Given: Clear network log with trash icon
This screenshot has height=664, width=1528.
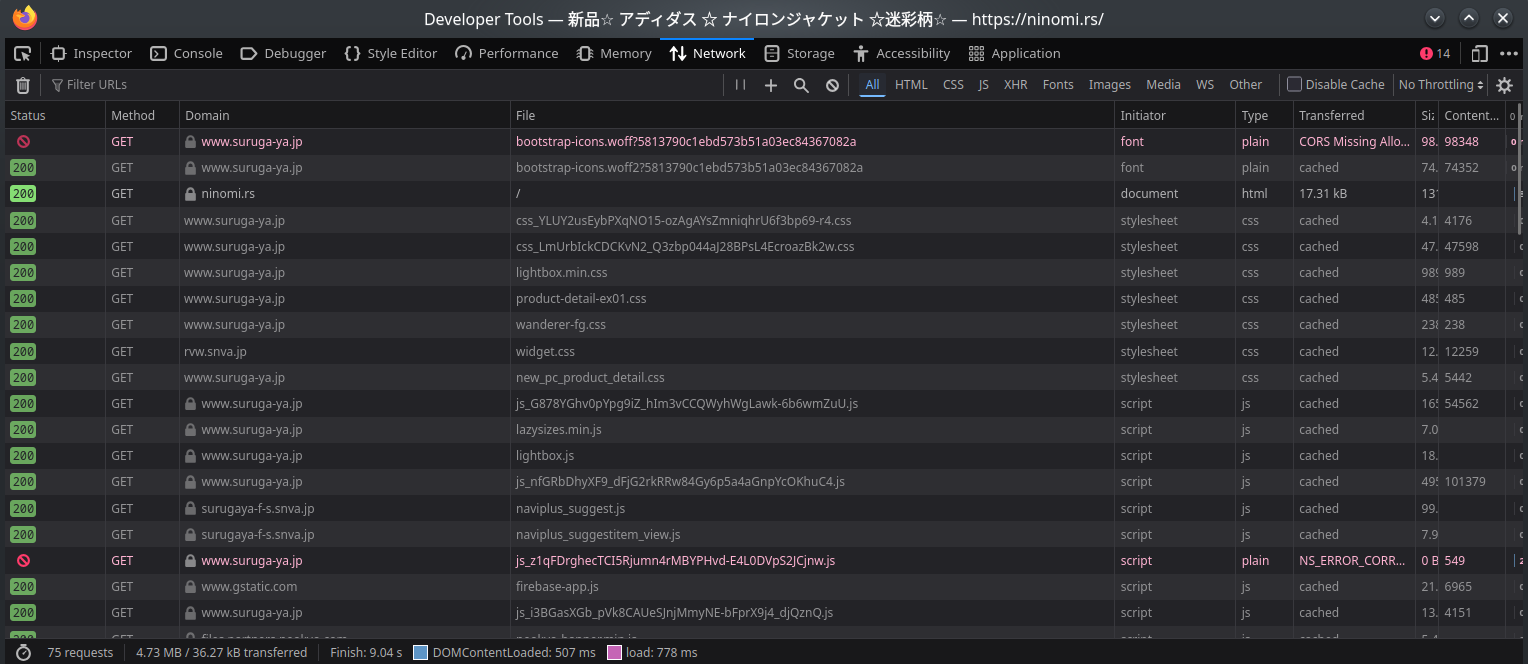Looking at the screenshot, I should (x=23, y=85).
